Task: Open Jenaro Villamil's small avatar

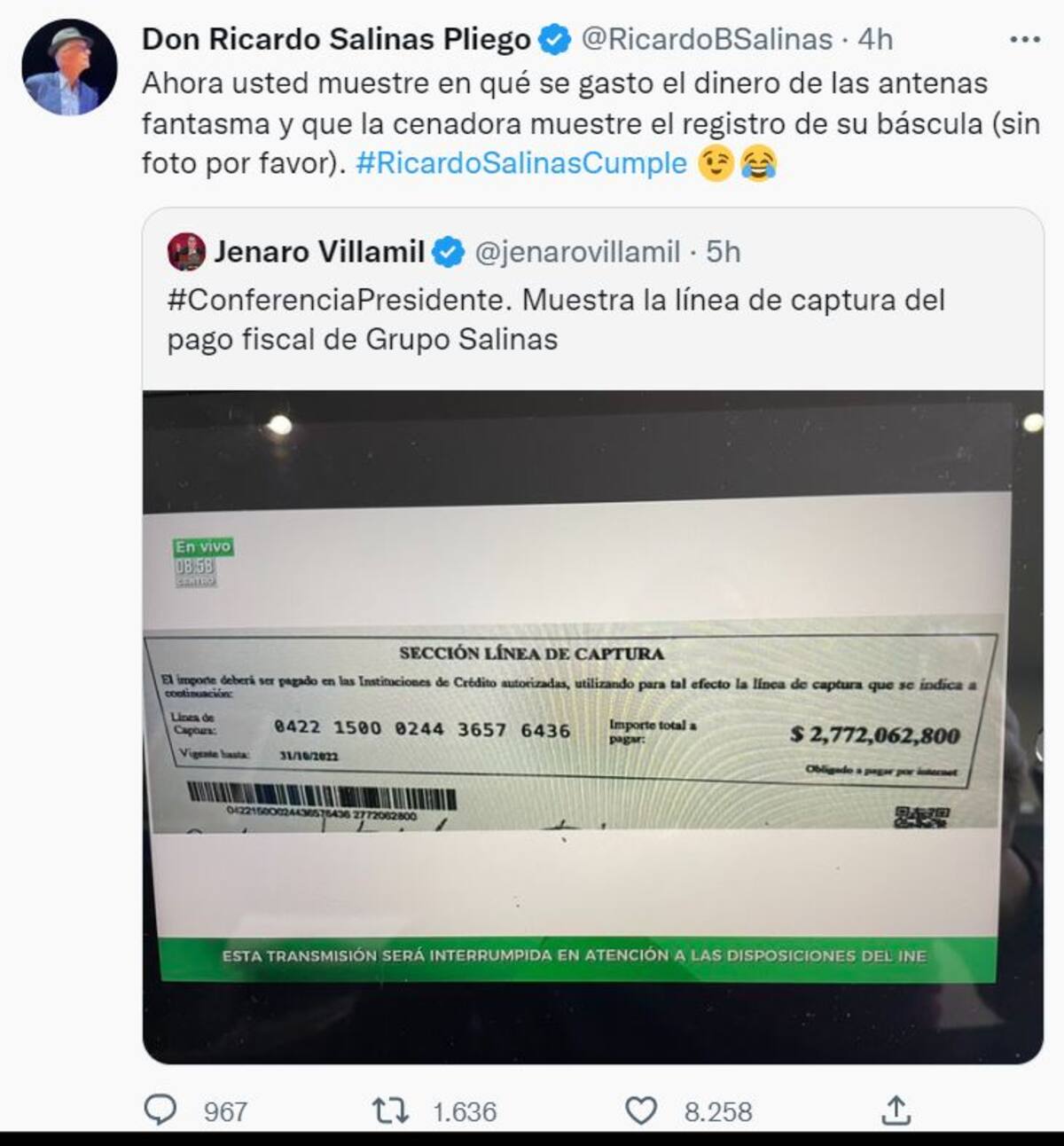Action: click(186, 252)
